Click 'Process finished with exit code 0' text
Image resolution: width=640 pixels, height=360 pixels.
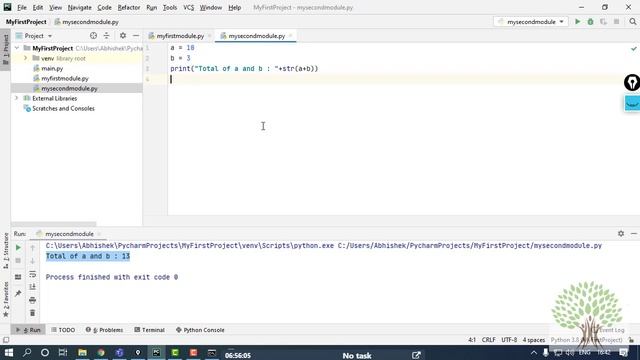tap(112, 277)
